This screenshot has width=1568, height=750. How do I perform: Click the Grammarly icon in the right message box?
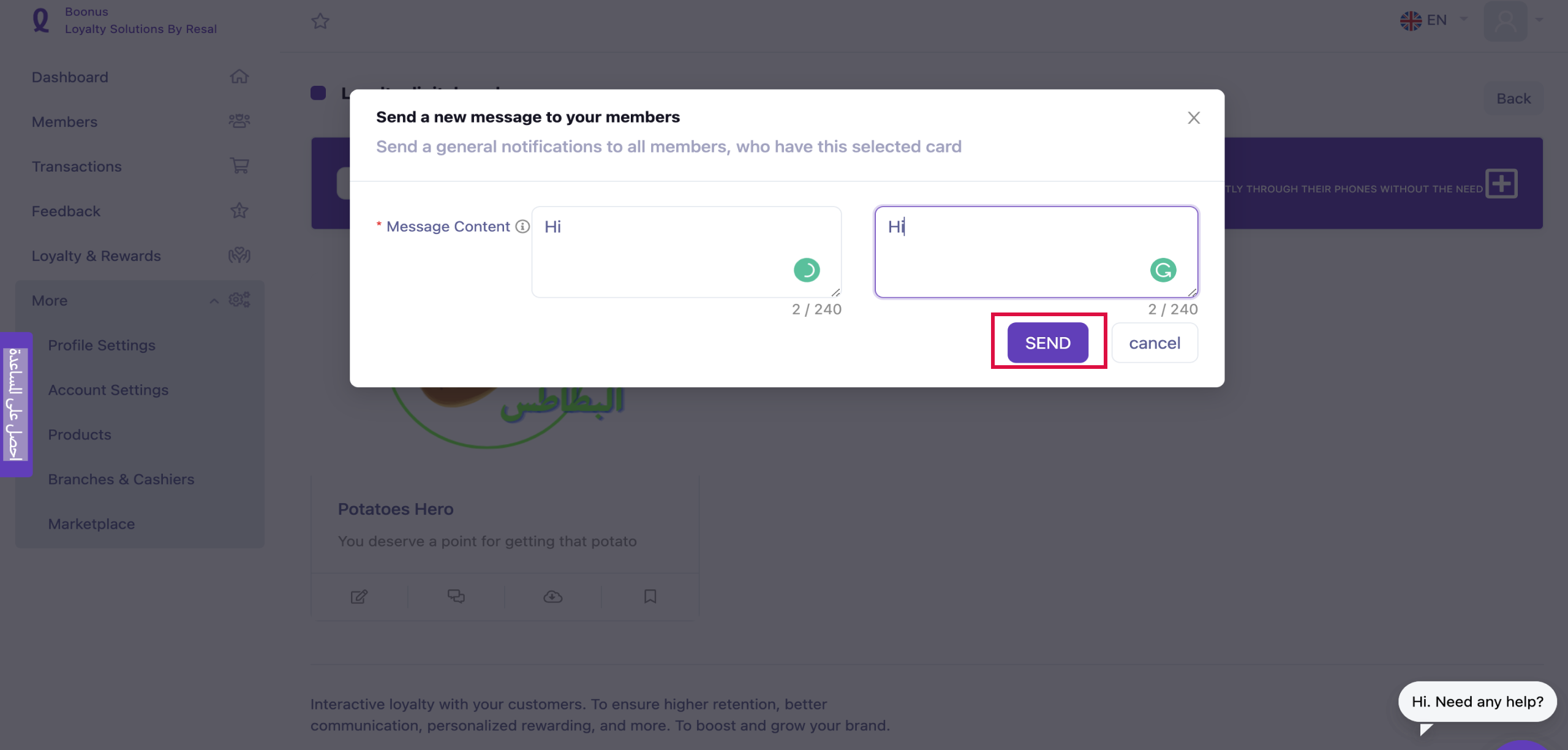[1163, 270]
